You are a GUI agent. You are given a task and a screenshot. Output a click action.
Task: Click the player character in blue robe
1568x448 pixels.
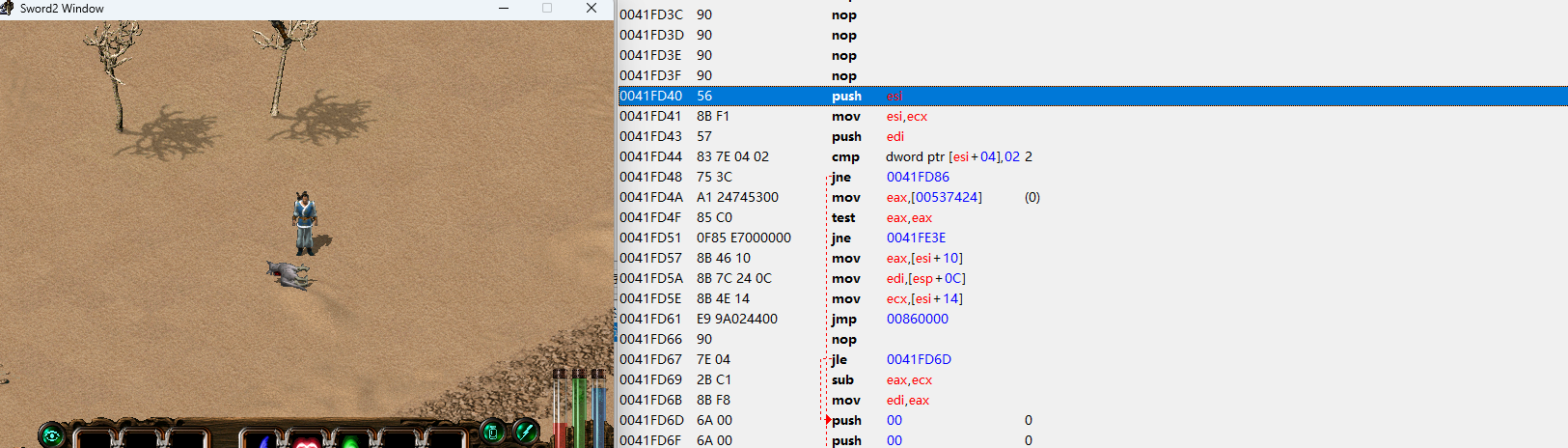pyautogui.click(x=305, y=223)
